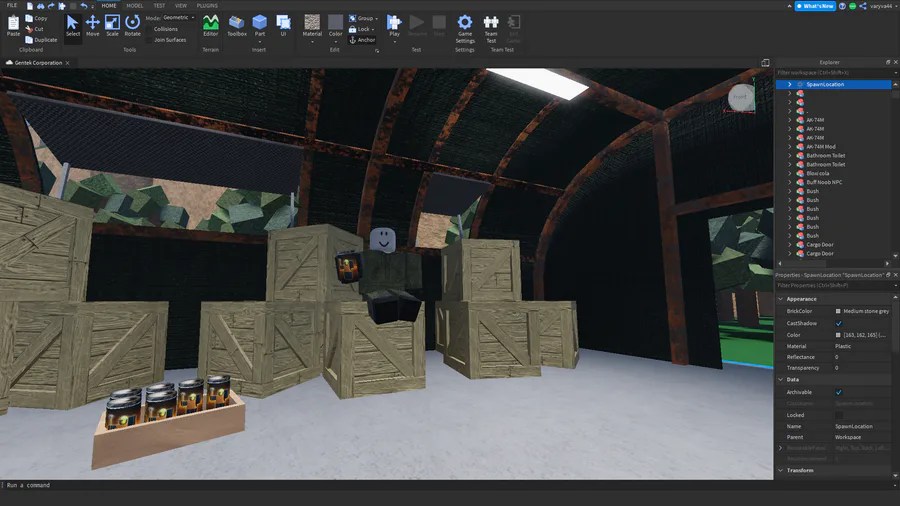900x506 pixels.
Task: Switch to the PLUGINS ribbon tab
Action: [207, 6]
